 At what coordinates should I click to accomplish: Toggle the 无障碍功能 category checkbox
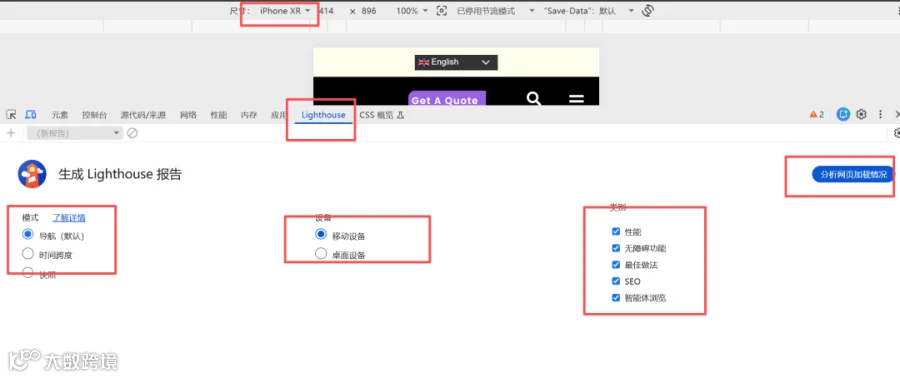tap(616, 248)
